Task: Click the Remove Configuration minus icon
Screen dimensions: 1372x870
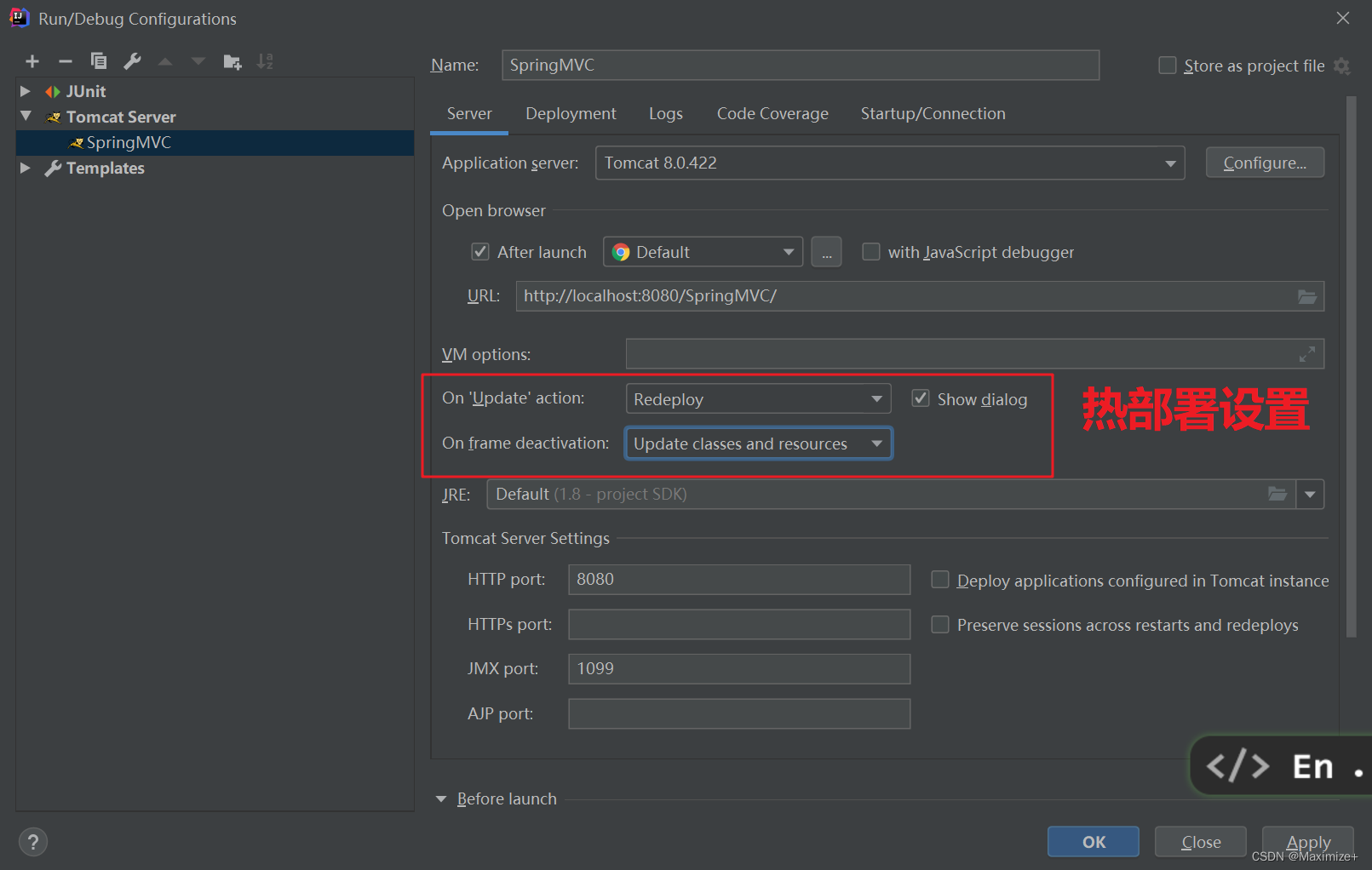Action: pos(66,61)
